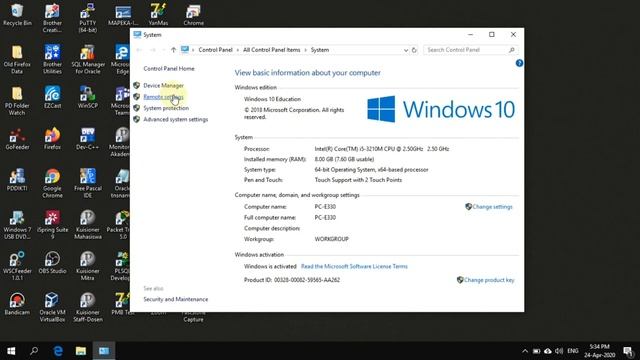Click the back navigation arrow
640x360 pixels.
139,50
